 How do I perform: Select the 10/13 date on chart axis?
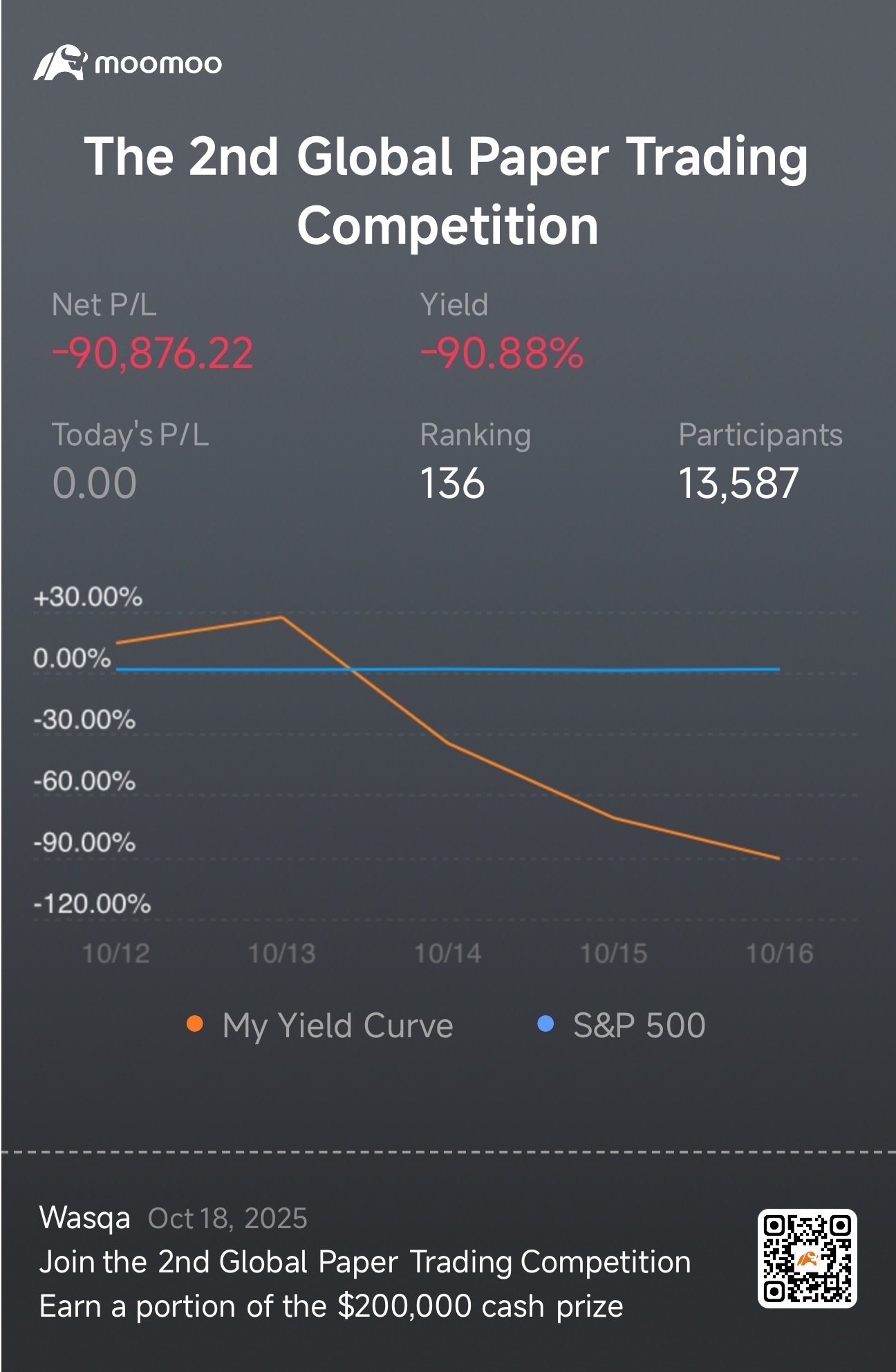click(282, 954)
